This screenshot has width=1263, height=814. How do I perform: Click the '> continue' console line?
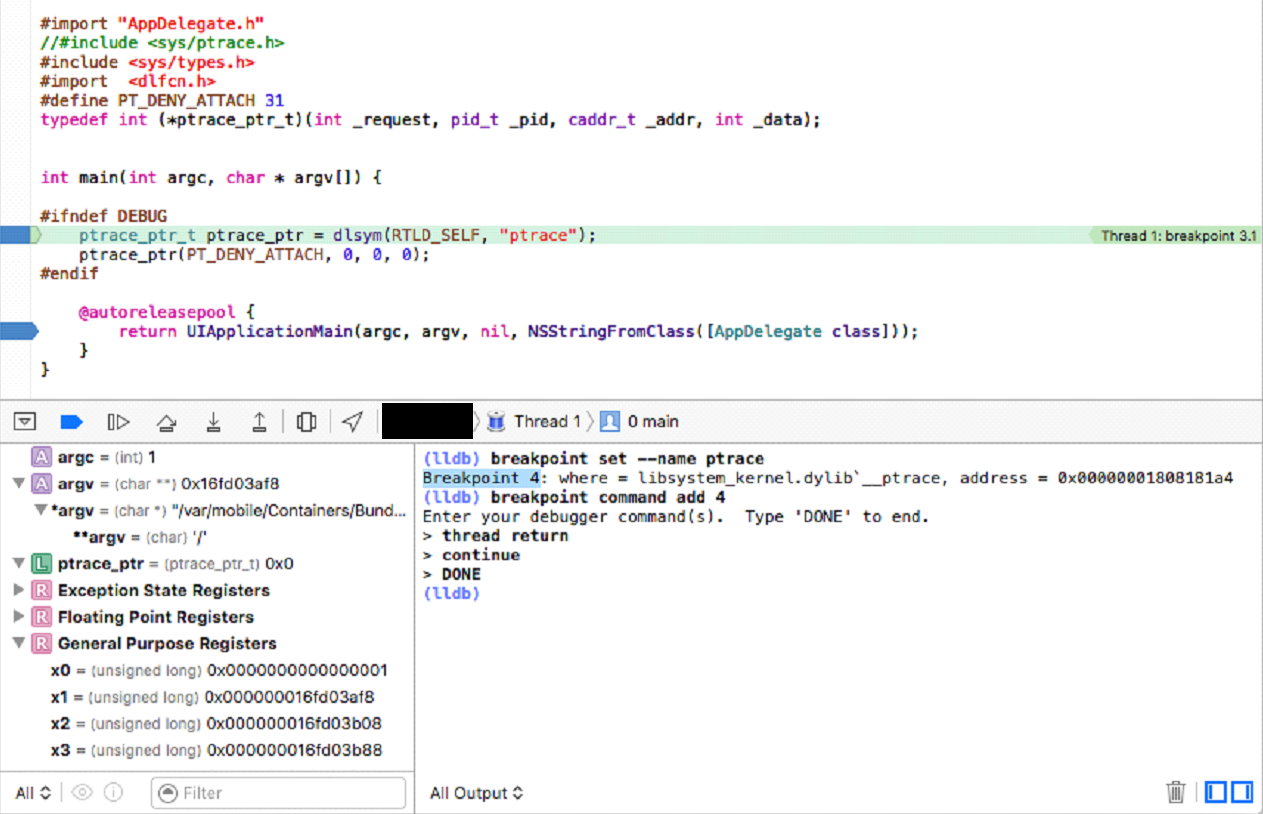point(471,555)
